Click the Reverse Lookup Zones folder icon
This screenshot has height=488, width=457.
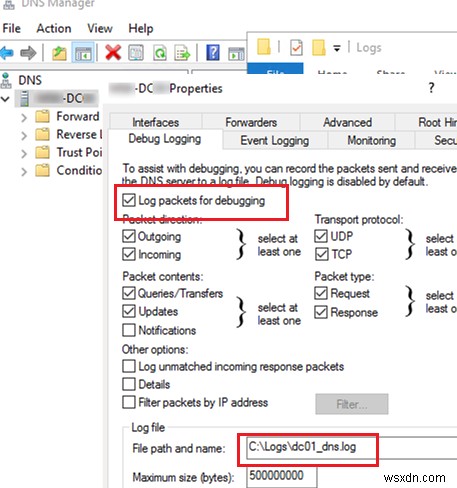tap(42, 135)
